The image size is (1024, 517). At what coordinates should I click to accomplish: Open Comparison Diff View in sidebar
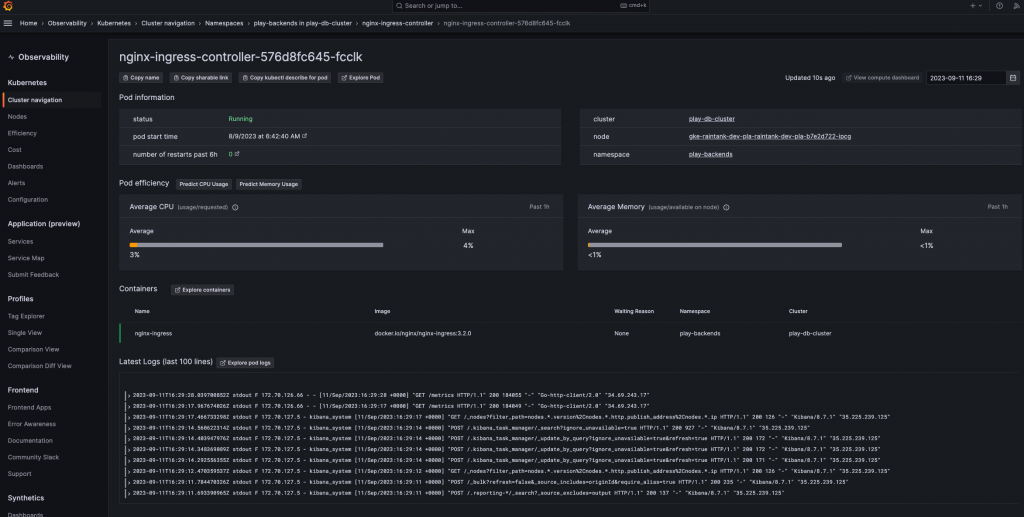[x=40, y=366]
